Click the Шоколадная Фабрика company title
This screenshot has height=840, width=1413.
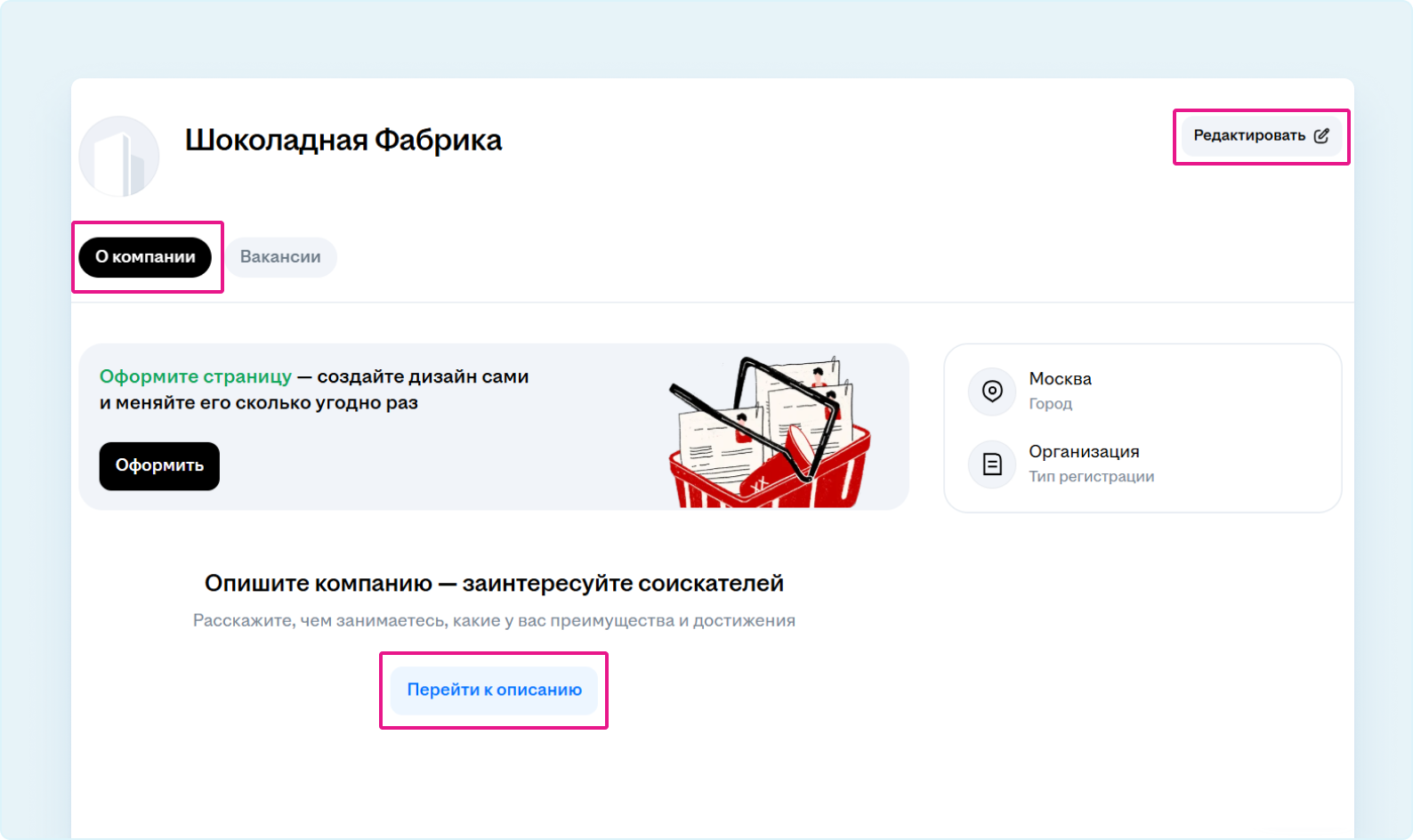[x=343, y=141]
